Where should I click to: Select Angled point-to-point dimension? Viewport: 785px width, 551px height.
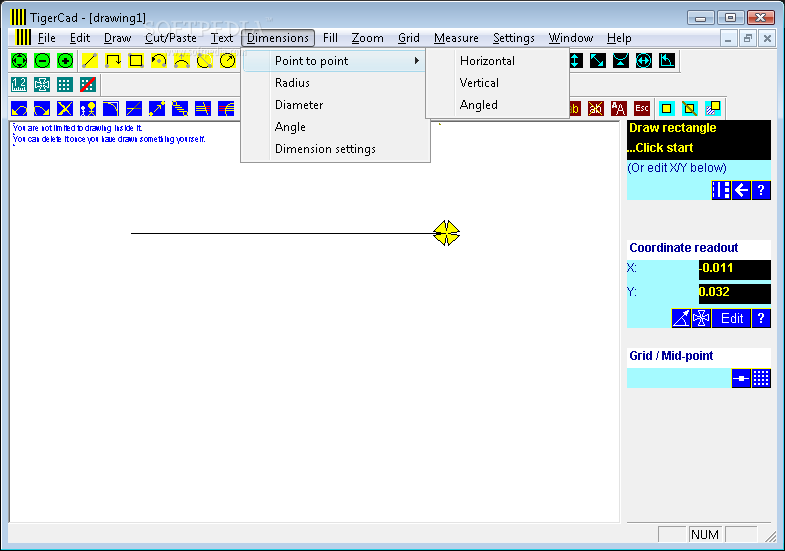pos(498,105)
